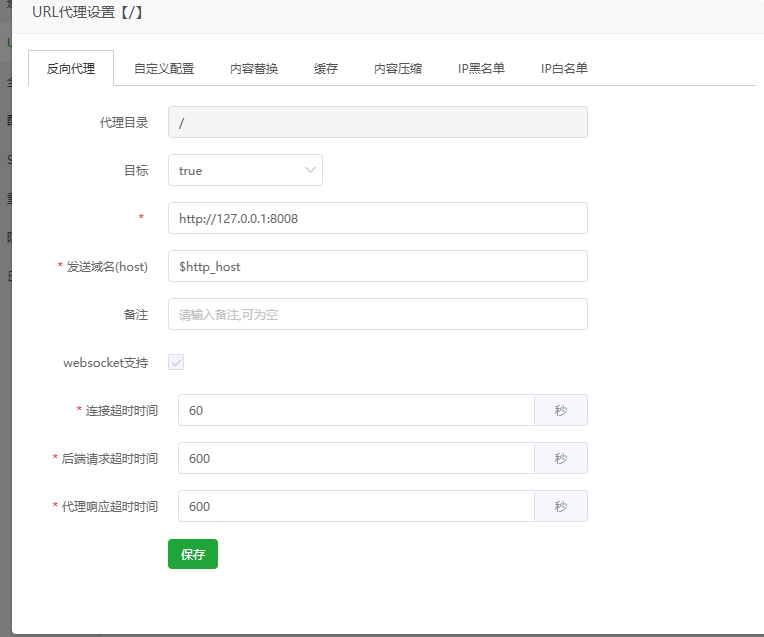The image size is (764, 637).
Task: Switch to the IP黑名单 tab
Action: pyautogui.click(x=481, y=69)
